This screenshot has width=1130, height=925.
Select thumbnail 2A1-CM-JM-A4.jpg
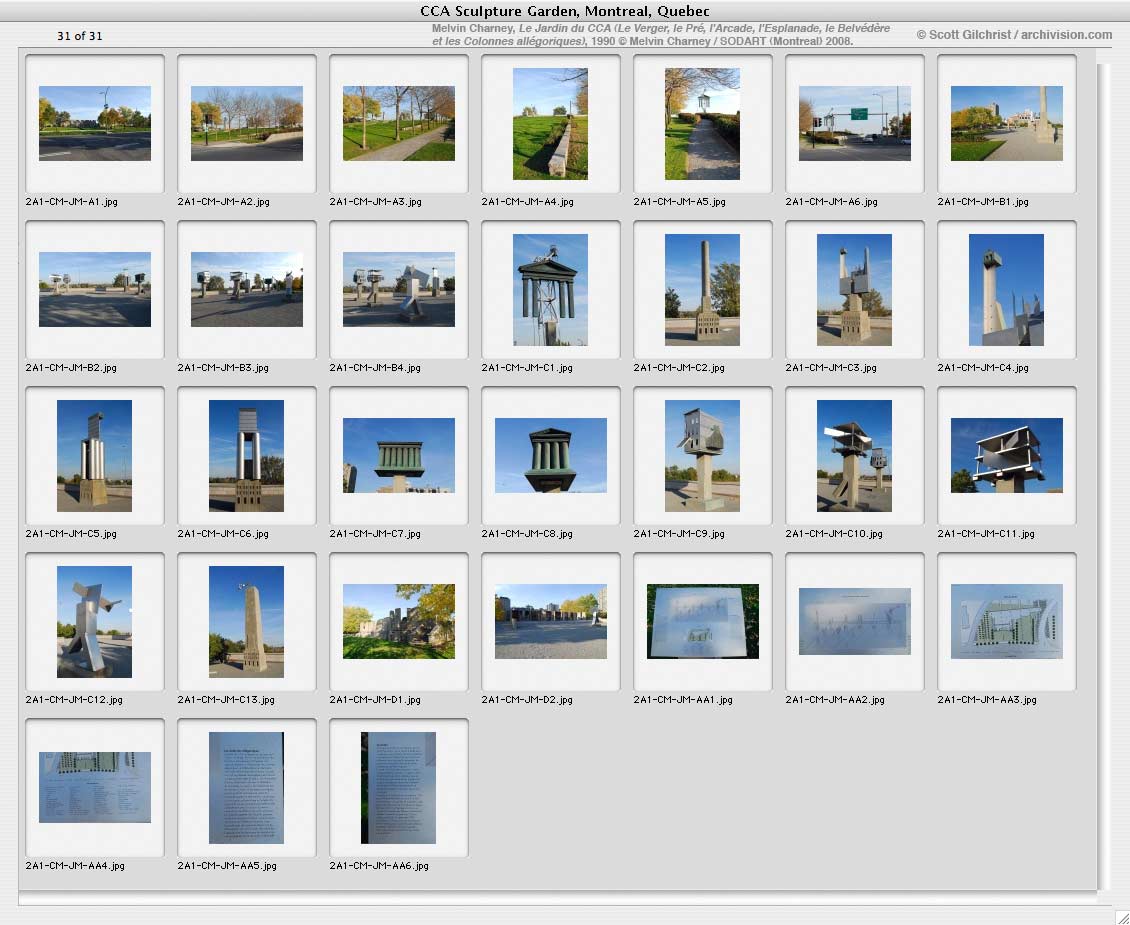[550, 123]
